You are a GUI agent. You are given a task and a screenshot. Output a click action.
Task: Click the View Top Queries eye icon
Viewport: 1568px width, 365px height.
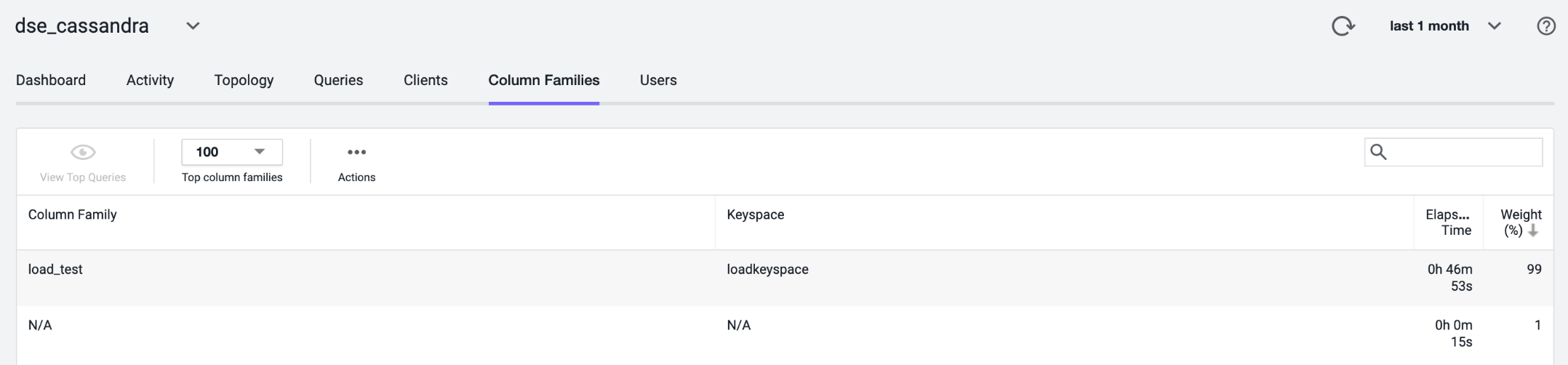[83, 152]
